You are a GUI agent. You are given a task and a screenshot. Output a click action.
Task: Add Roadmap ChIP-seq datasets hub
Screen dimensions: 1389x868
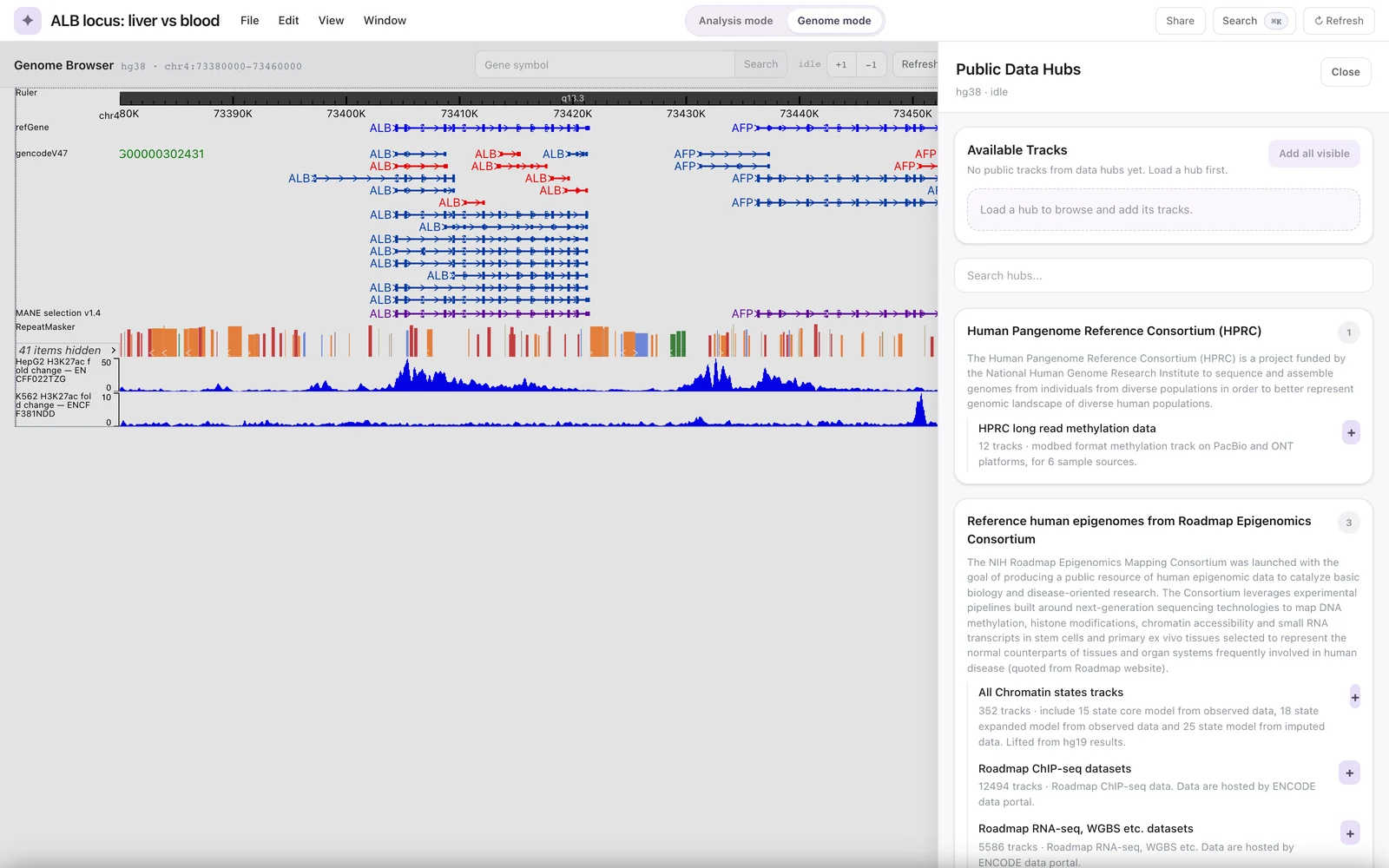pos(1350,773)
